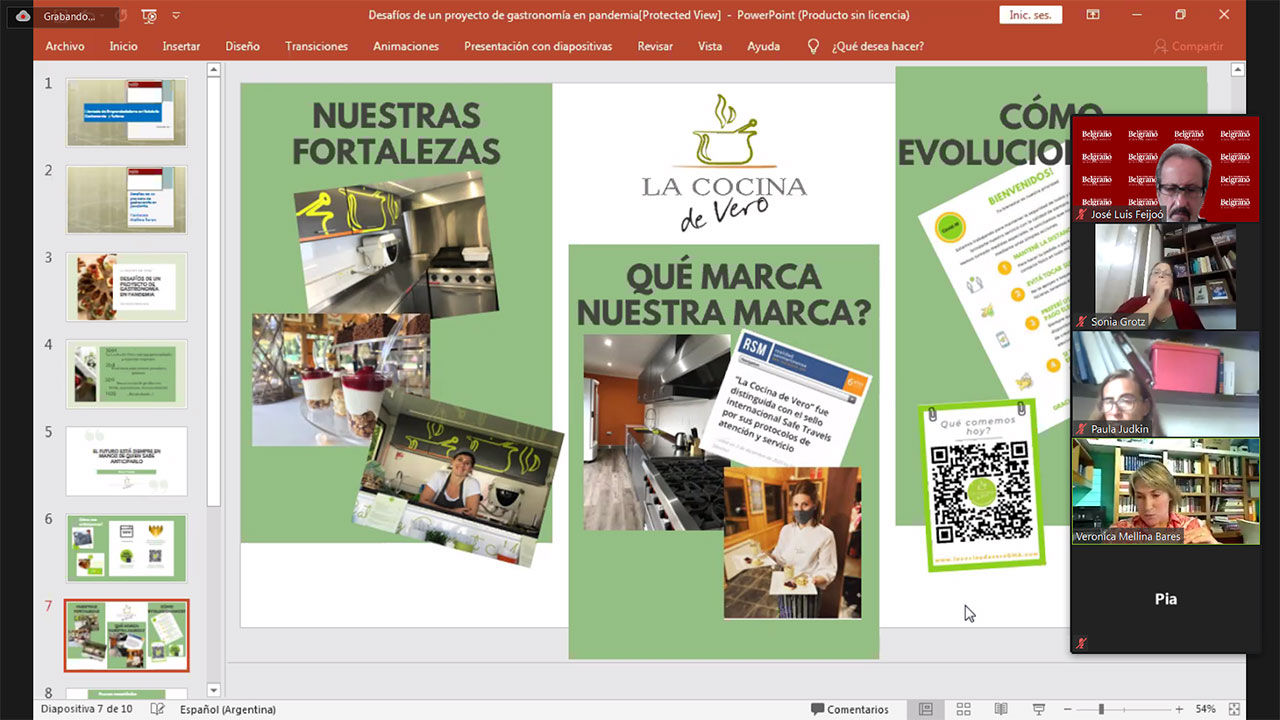
Task: Click Start From Beginning slideshow icon
Action: (149, 16)
